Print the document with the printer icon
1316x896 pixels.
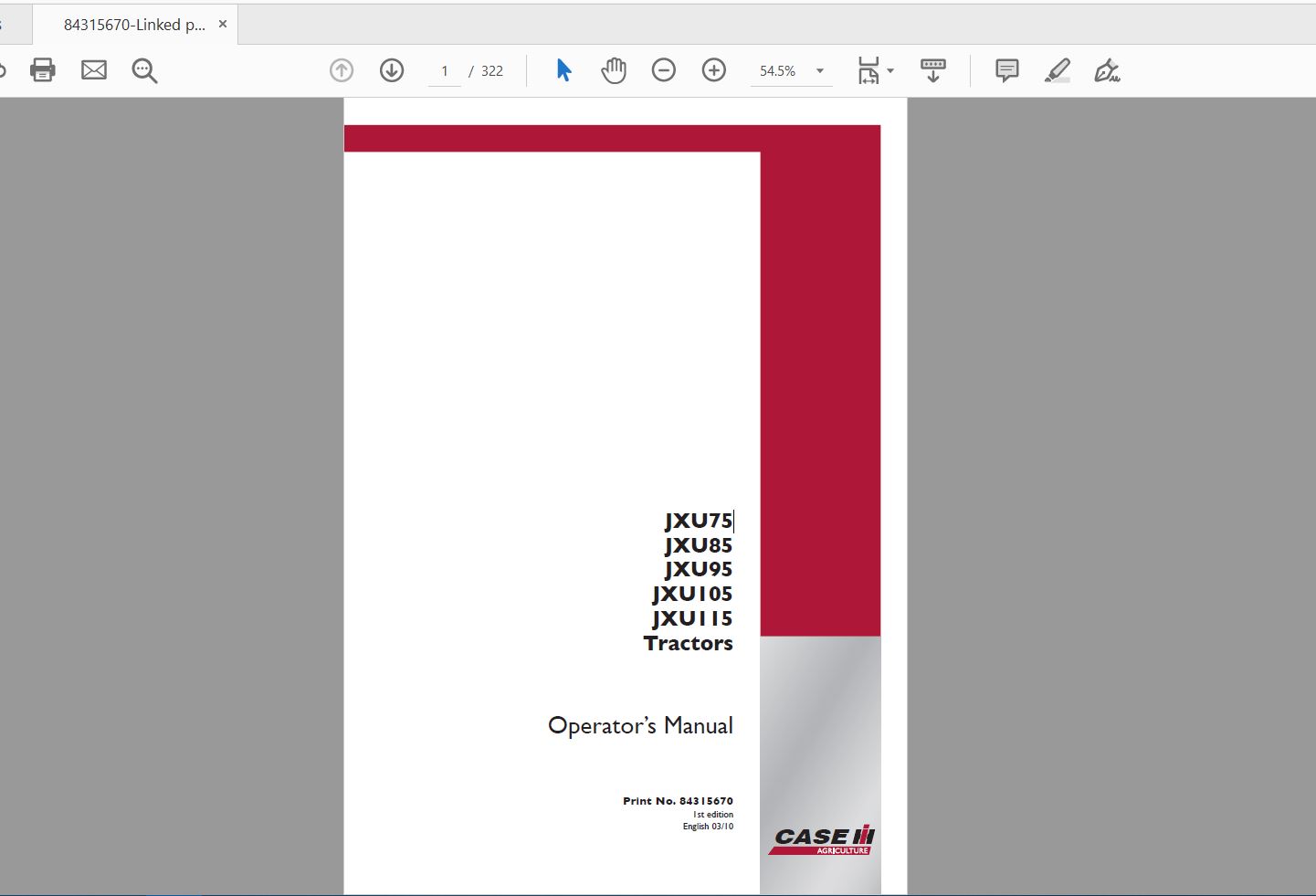43,70
